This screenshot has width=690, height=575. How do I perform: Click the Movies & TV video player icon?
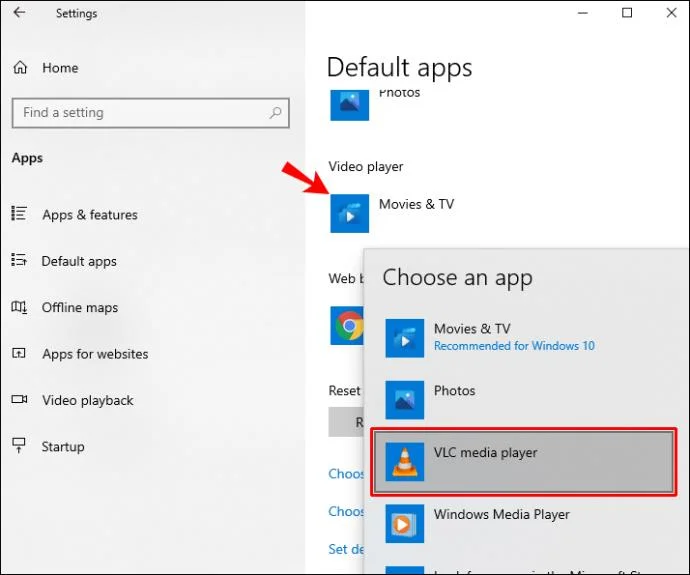tap(350, 213)
